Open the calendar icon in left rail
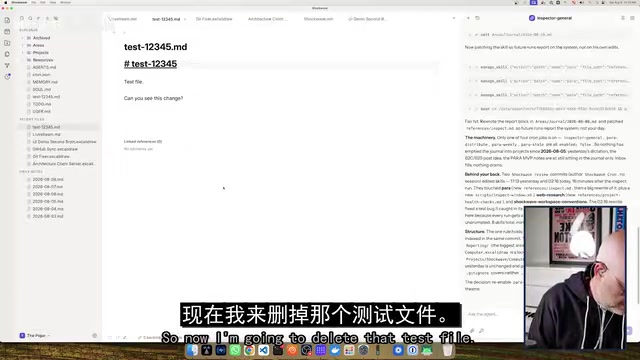This screenshot has height=360, width=640. click(7, 31)
